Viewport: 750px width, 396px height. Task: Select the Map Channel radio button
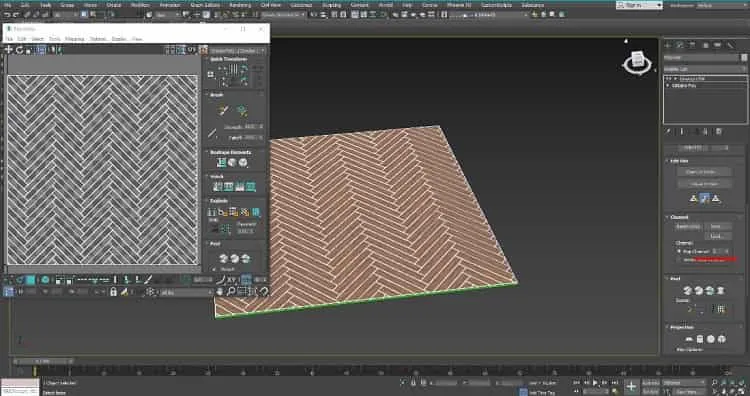(679, 251)
